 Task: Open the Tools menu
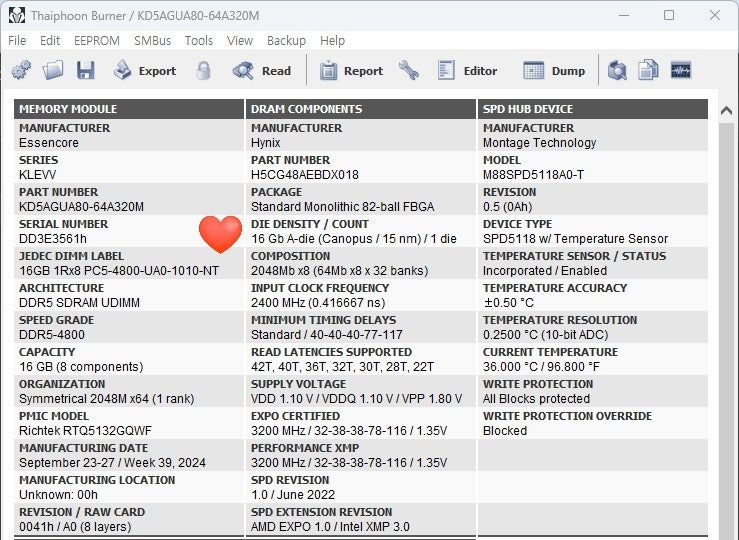(198, 41)
